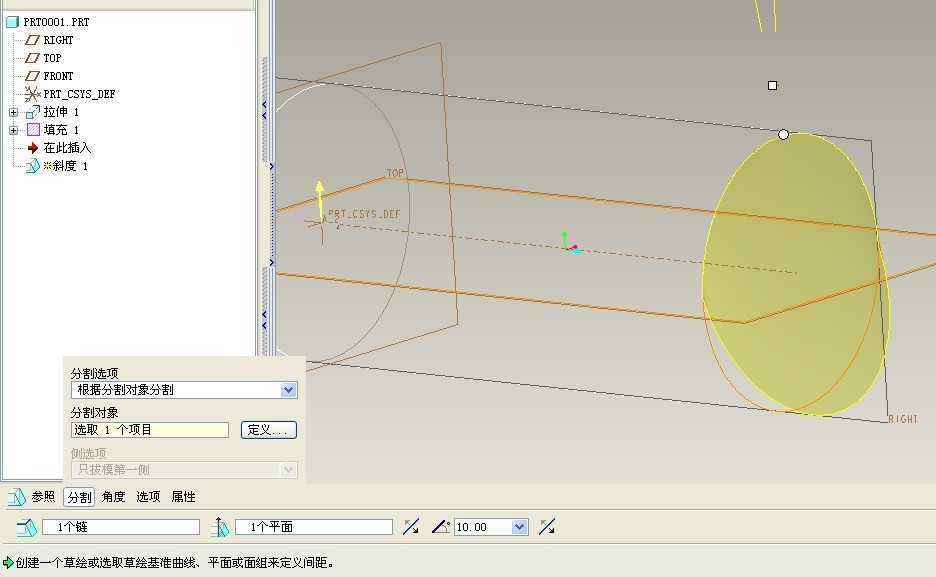The height and width of the screenshot is (577, 936).
Task: Click the PRT_CSYS_DEF label in viewport
Action: point(364,214)
